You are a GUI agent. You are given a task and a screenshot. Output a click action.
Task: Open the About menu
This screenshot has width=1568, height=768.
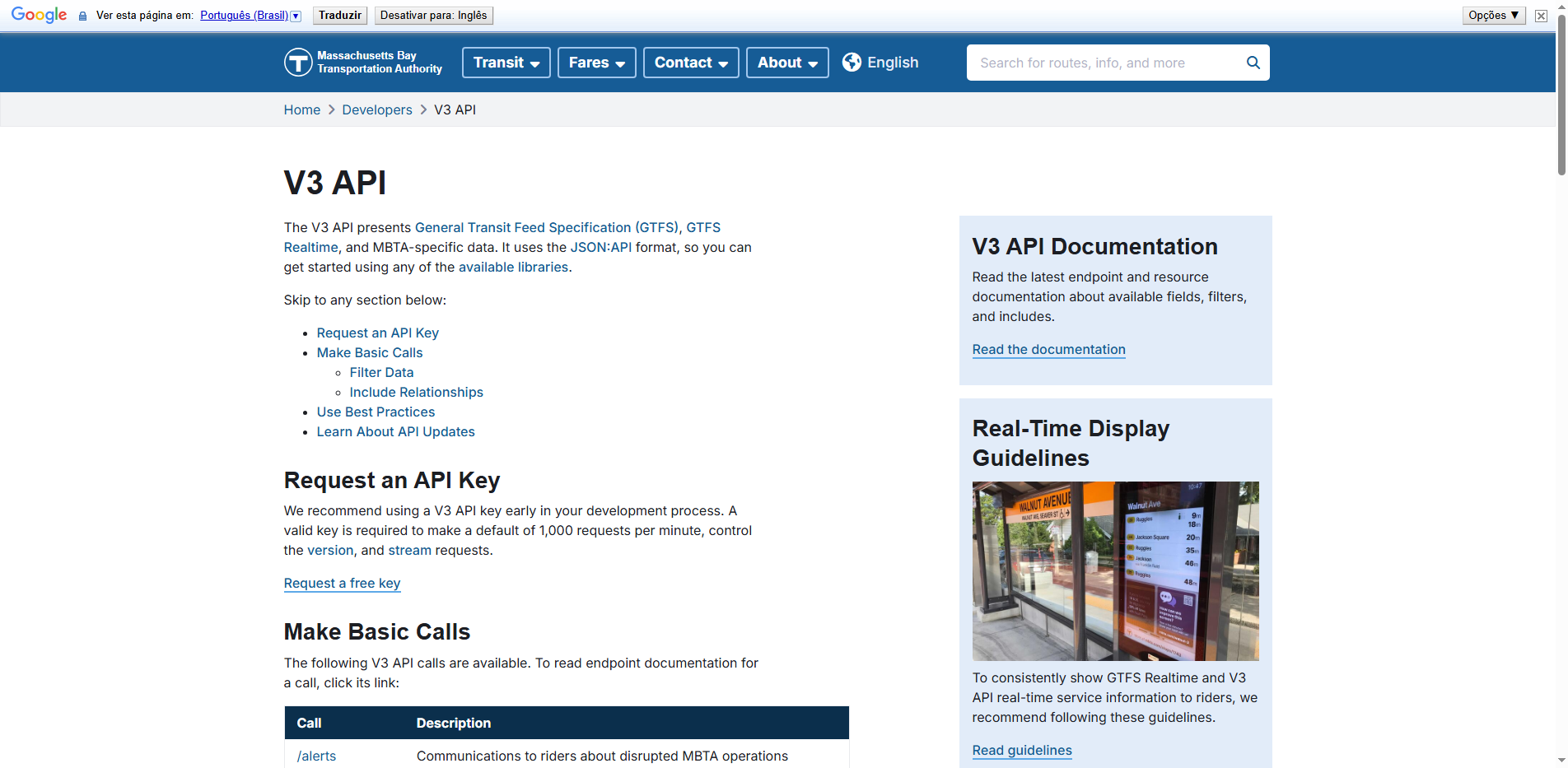click(787, 63)
